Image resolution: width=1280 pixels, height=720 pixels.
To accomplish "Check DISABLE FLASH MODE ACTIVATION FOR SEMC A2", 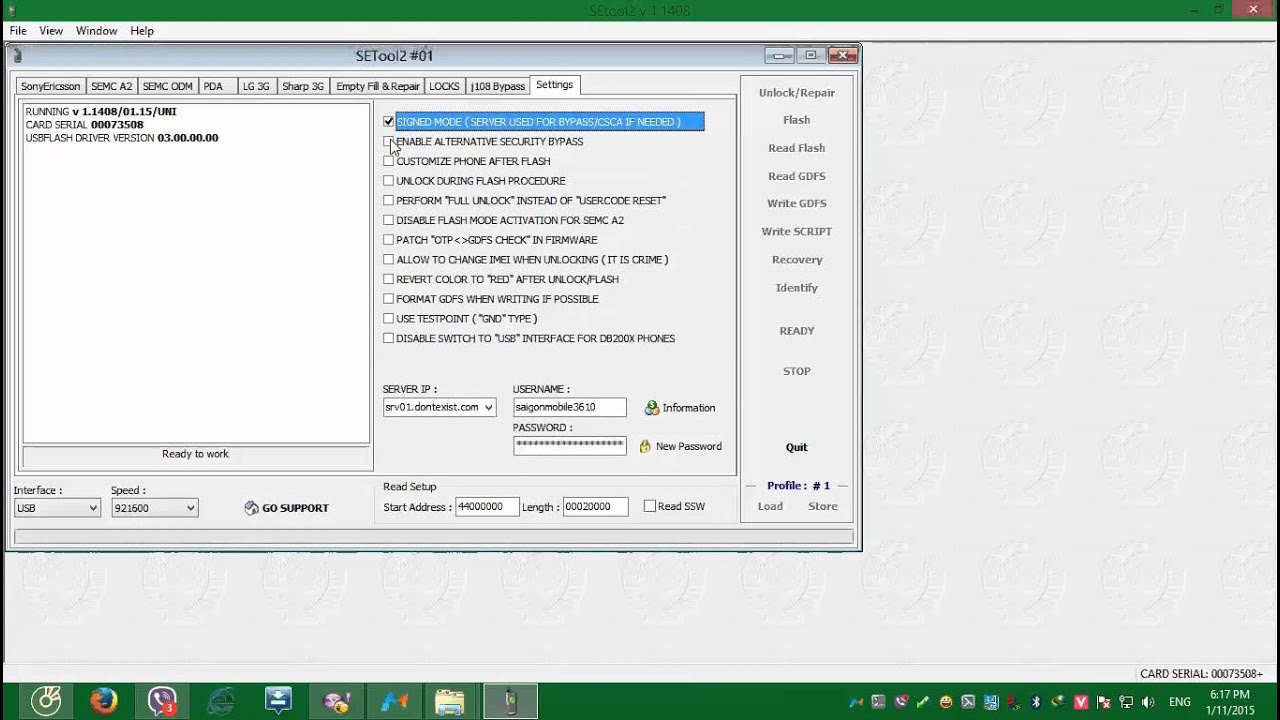I will click(389, 220).
